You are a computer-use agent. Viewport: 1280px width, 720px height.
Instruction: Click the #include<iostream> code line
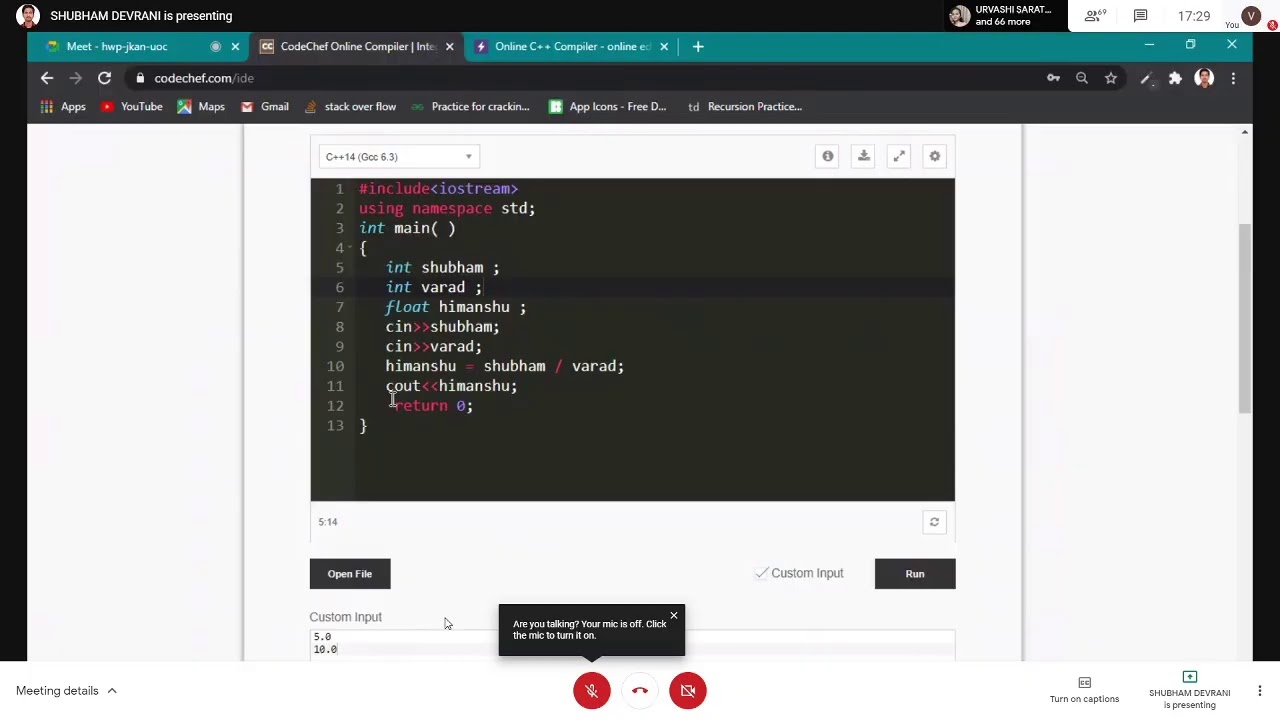pyautogui.click(x=438, y=188)
